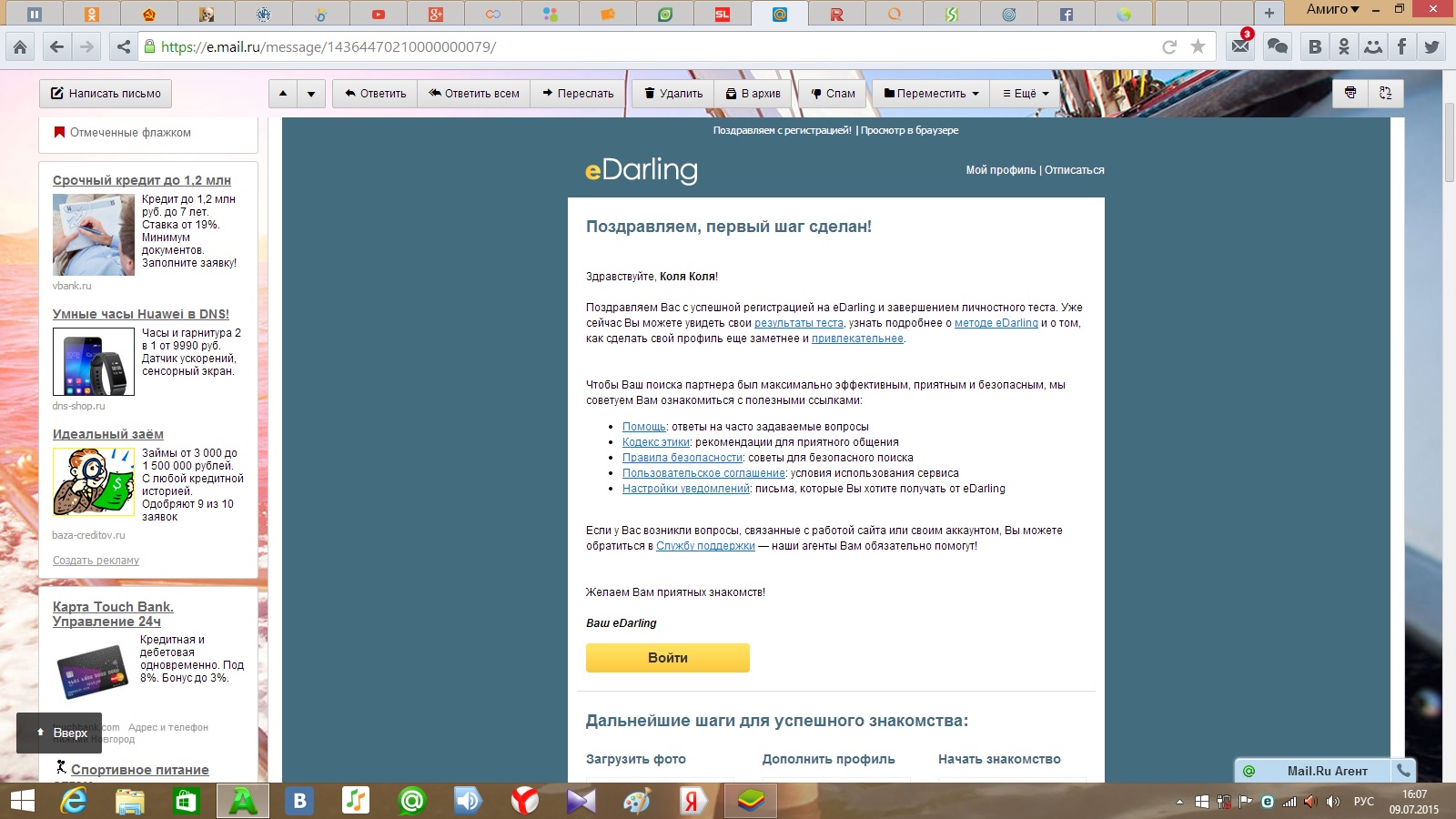The image size is (1456, 819).
Task: Expand the Ещё dropdown menu
Action: [x=1026, y=93]
